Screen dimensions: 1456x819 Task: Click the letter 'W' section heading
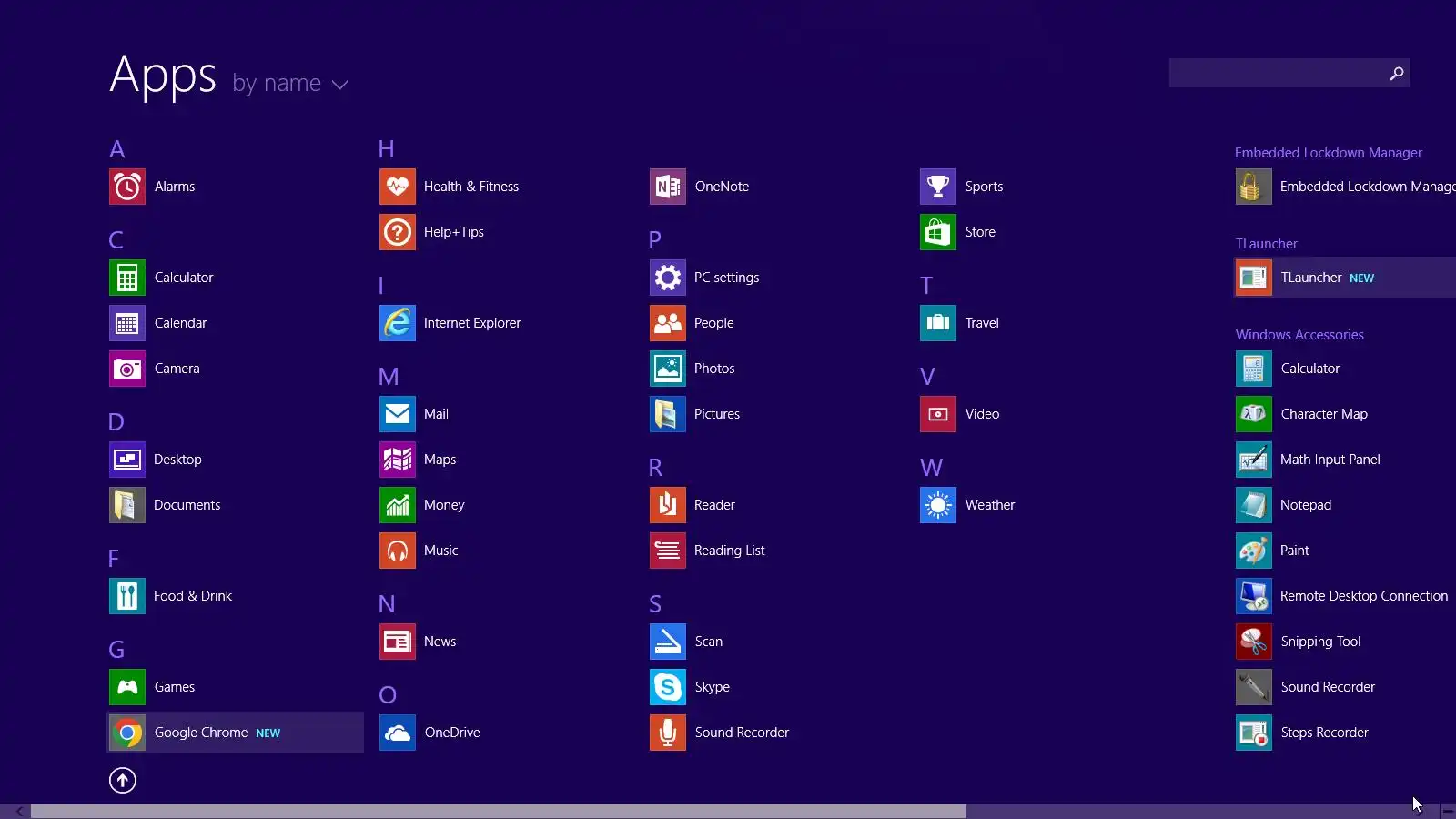click(931, 468)
